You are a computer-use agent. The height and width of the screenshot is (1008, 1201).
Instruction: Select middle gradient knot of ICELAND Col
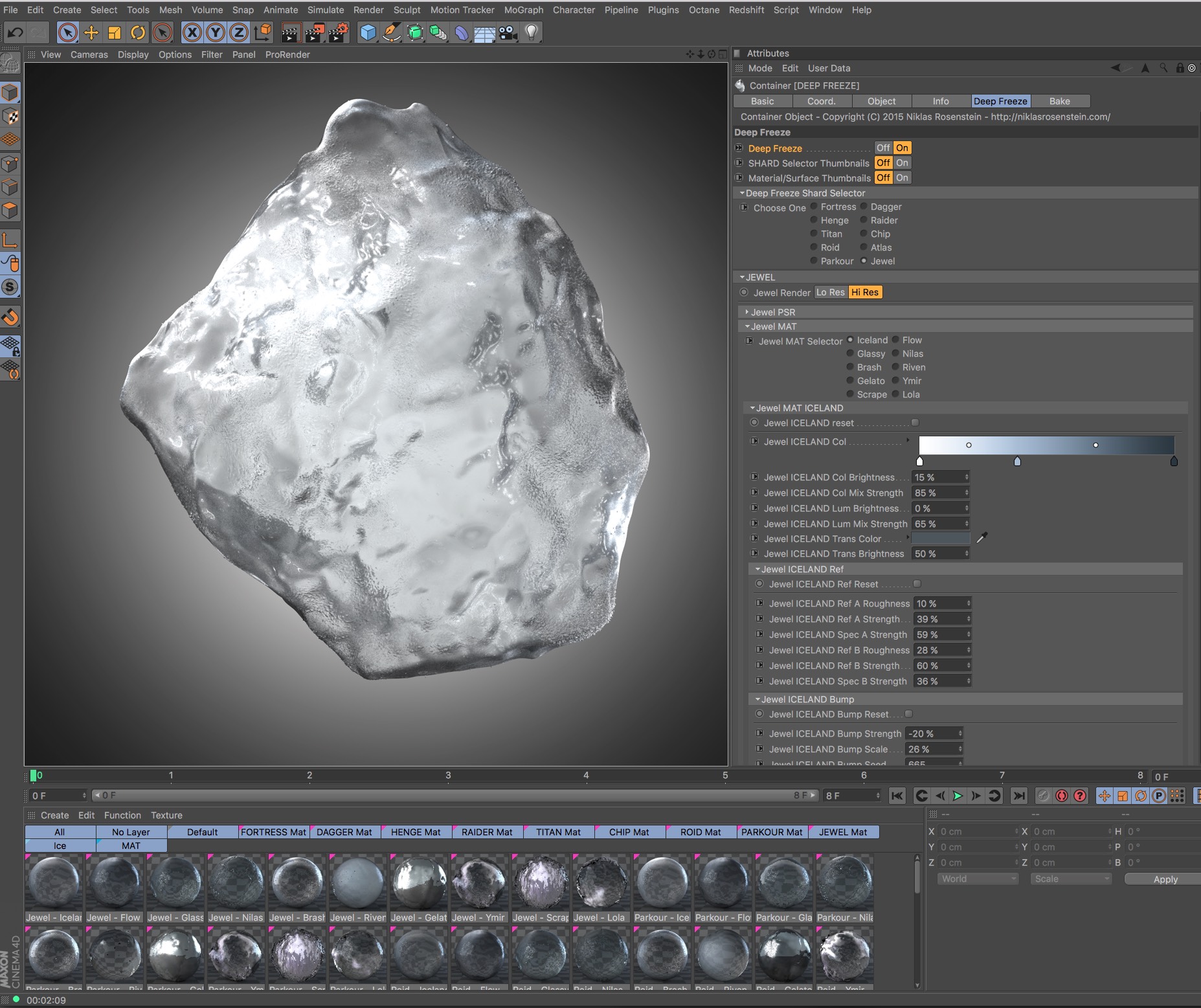(x=1017, y=461)
